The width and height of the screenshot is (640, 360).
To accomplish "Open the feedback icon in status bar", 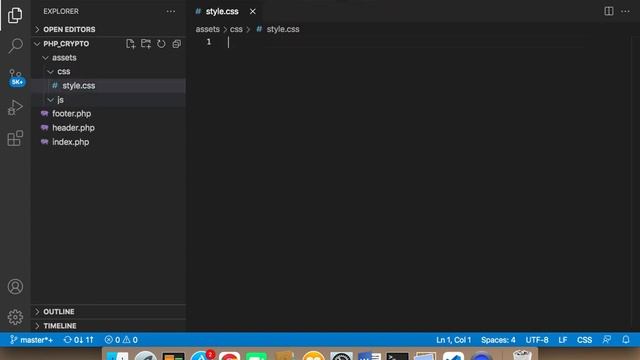I will coord(607,340).
